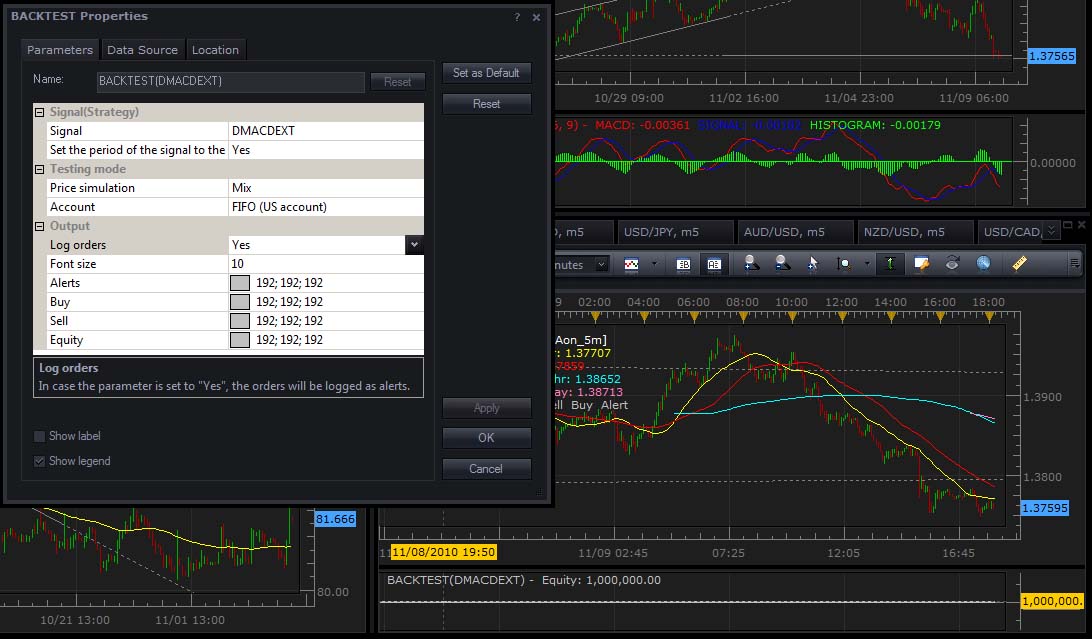Select the cursor pointer tool icon

[x=813, y=263]
